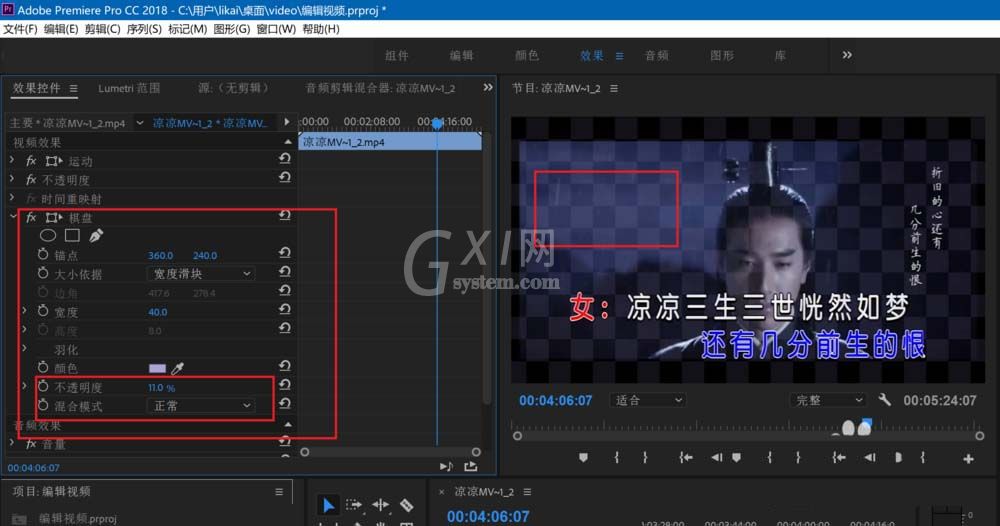The height and width of the screenshot is (526, 1000).
Task: Expand the 运动 effect properties
Action: (x=12, y=161)
